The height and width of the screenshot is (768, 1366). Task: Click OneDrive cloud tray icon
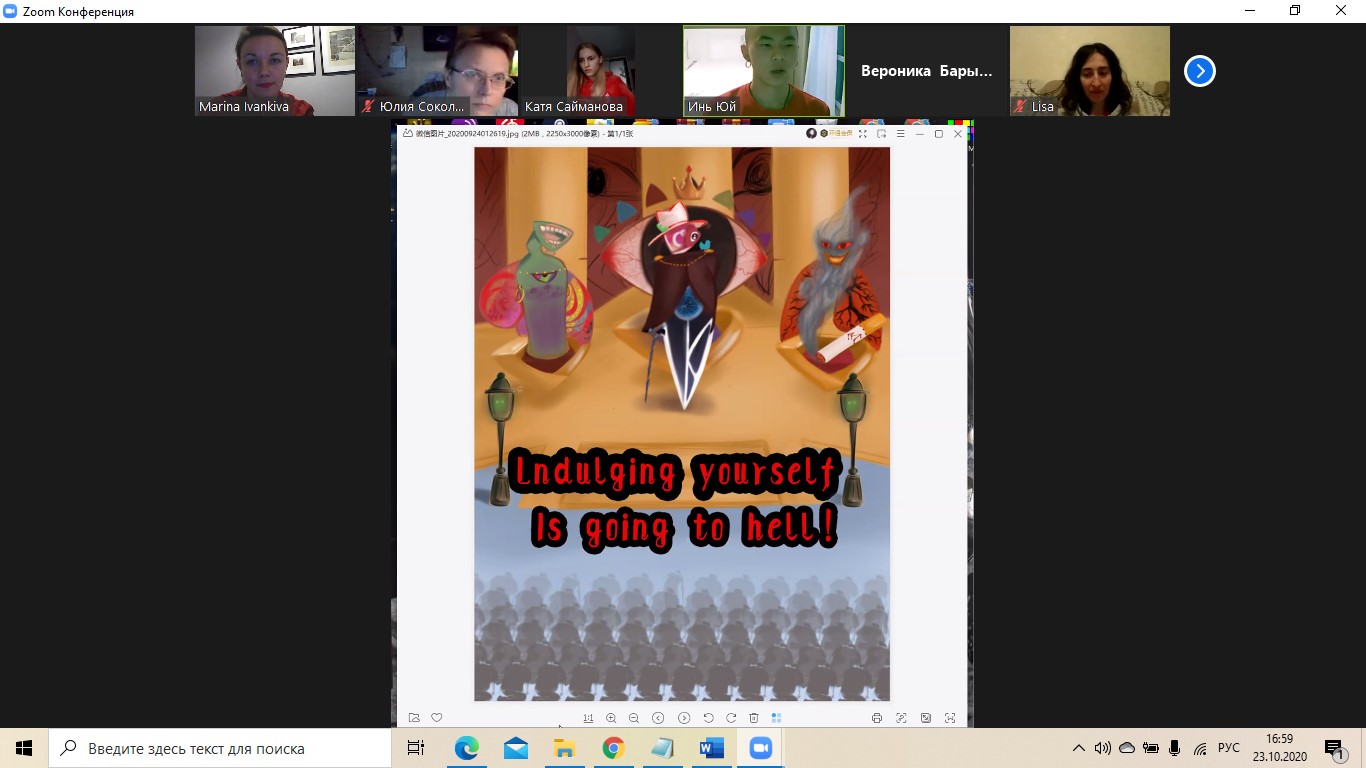click(x=1127, y=748)
